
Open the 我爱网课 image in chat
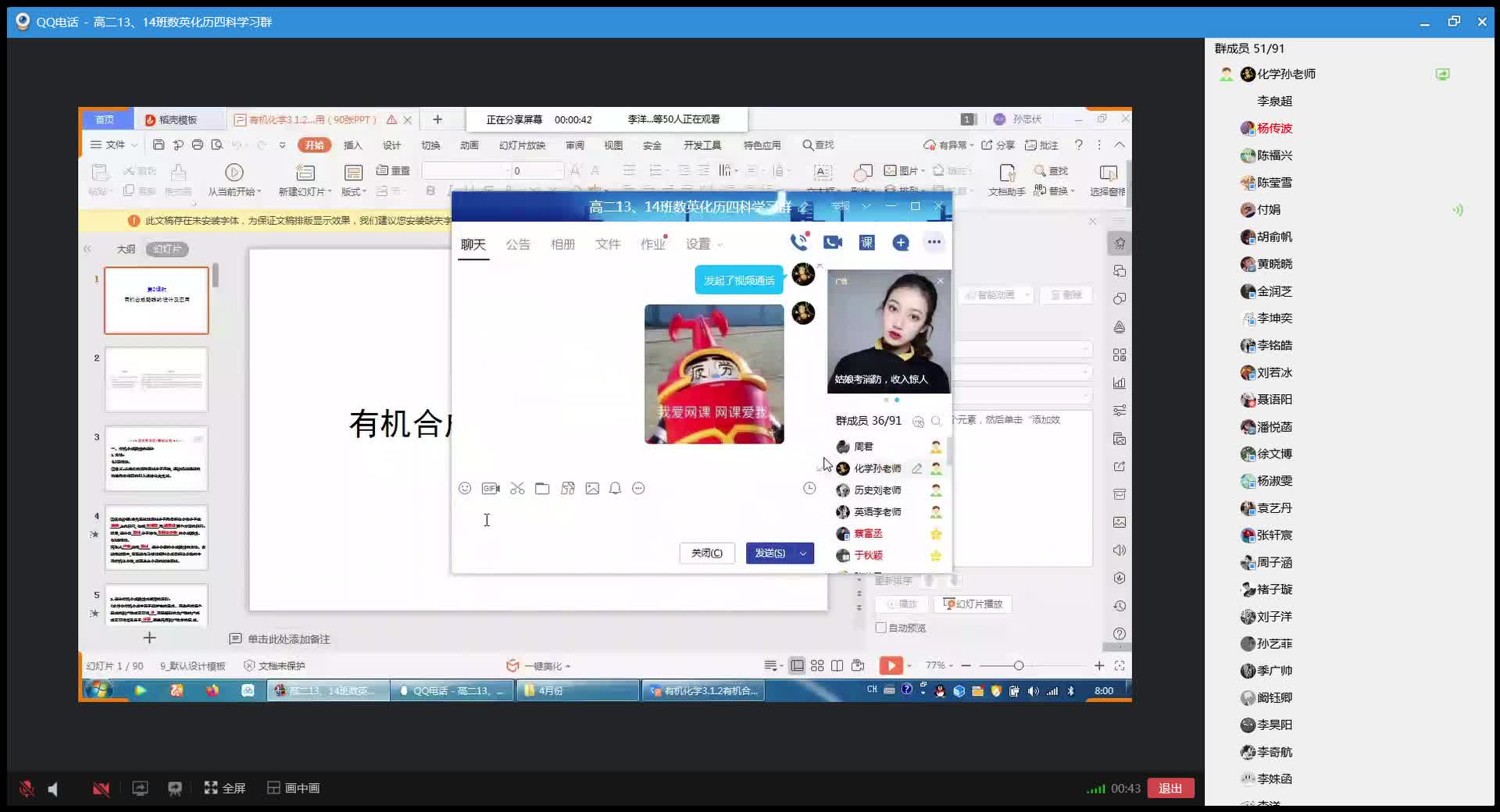coord(714,374)
